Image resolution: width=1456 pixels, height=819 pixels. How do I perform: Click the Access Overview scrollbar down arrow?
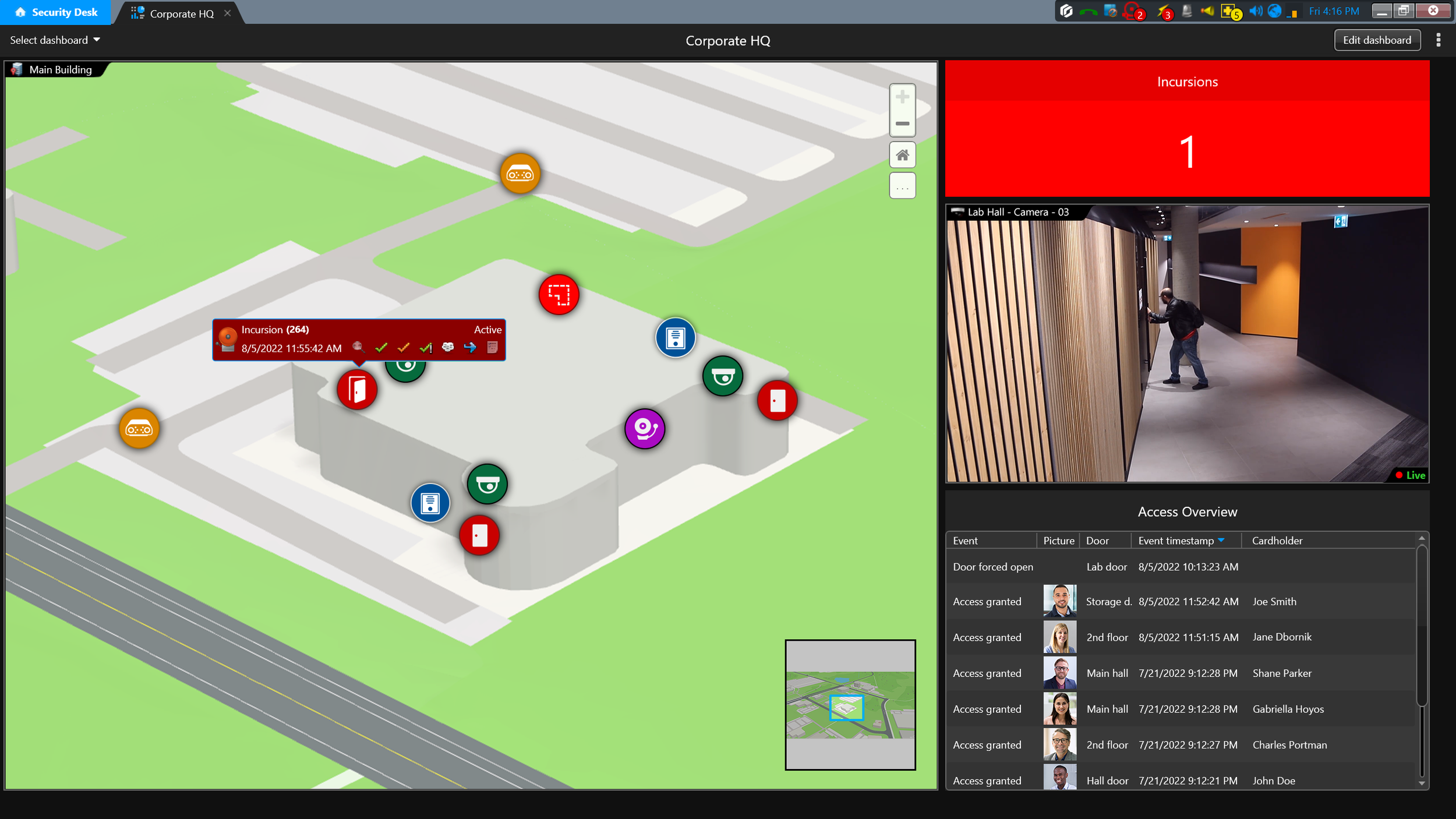coord(1422,783)
